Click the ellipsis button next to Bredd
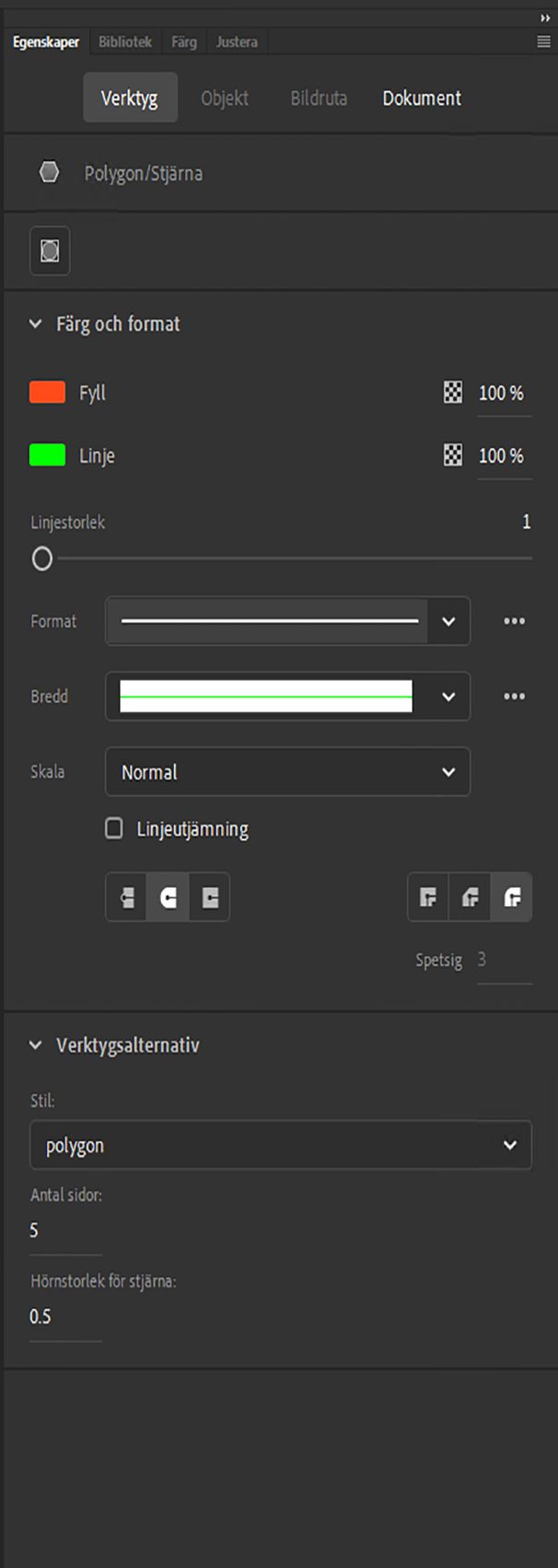558x1568 pixels. click(x=514, y=697)
